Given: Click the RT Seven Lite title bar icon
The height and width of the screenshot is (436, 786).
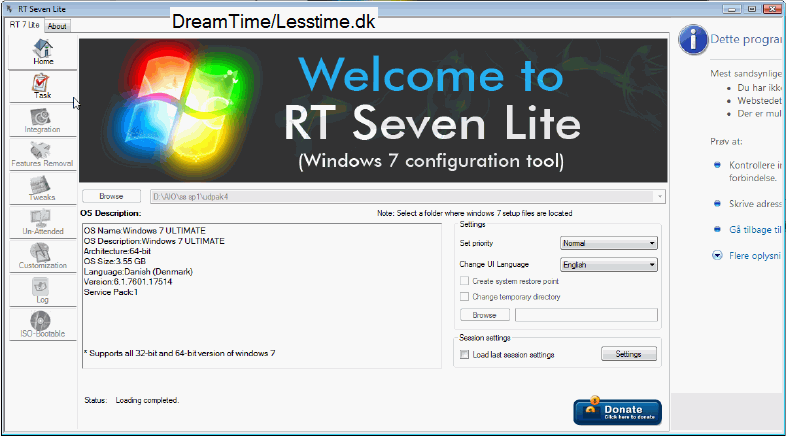Looking at the screenshot, I should [x=10, y=9].
